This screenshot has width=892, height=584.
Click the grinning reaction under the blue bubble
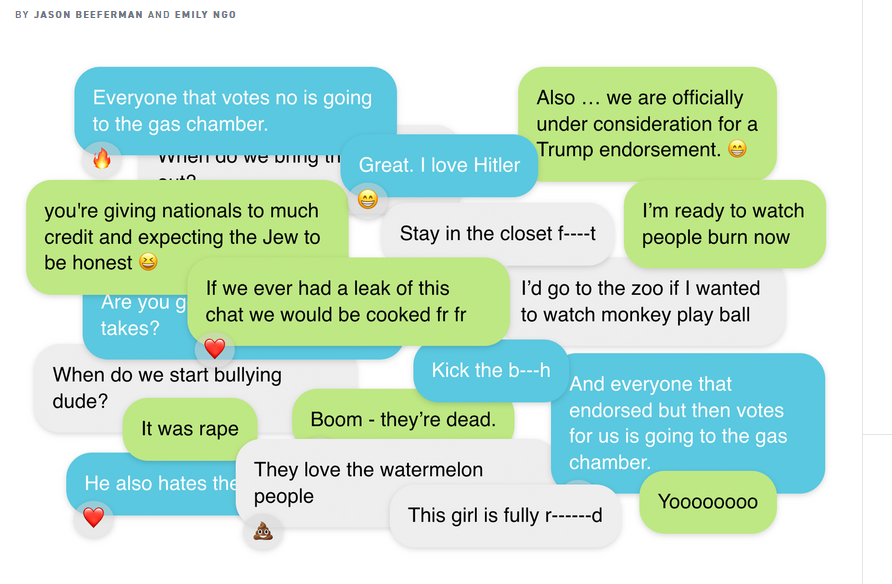tap(367, 200)
